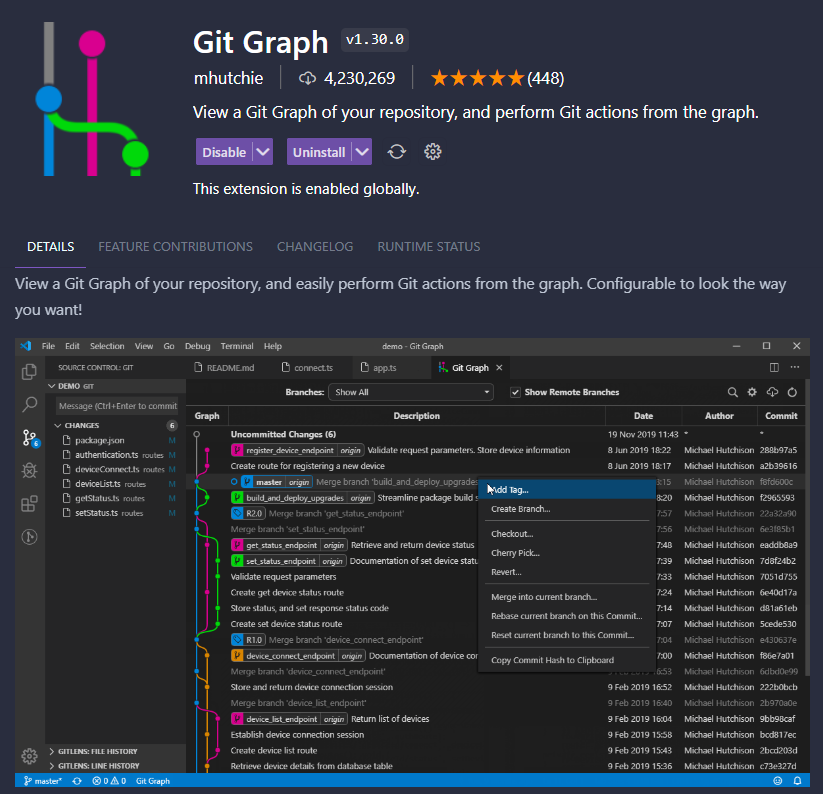Choose Add Tag... from context menu
Image resolution: width=823 pixels, height=794 pixels.
pyautogui.click(x=567, y=490)
